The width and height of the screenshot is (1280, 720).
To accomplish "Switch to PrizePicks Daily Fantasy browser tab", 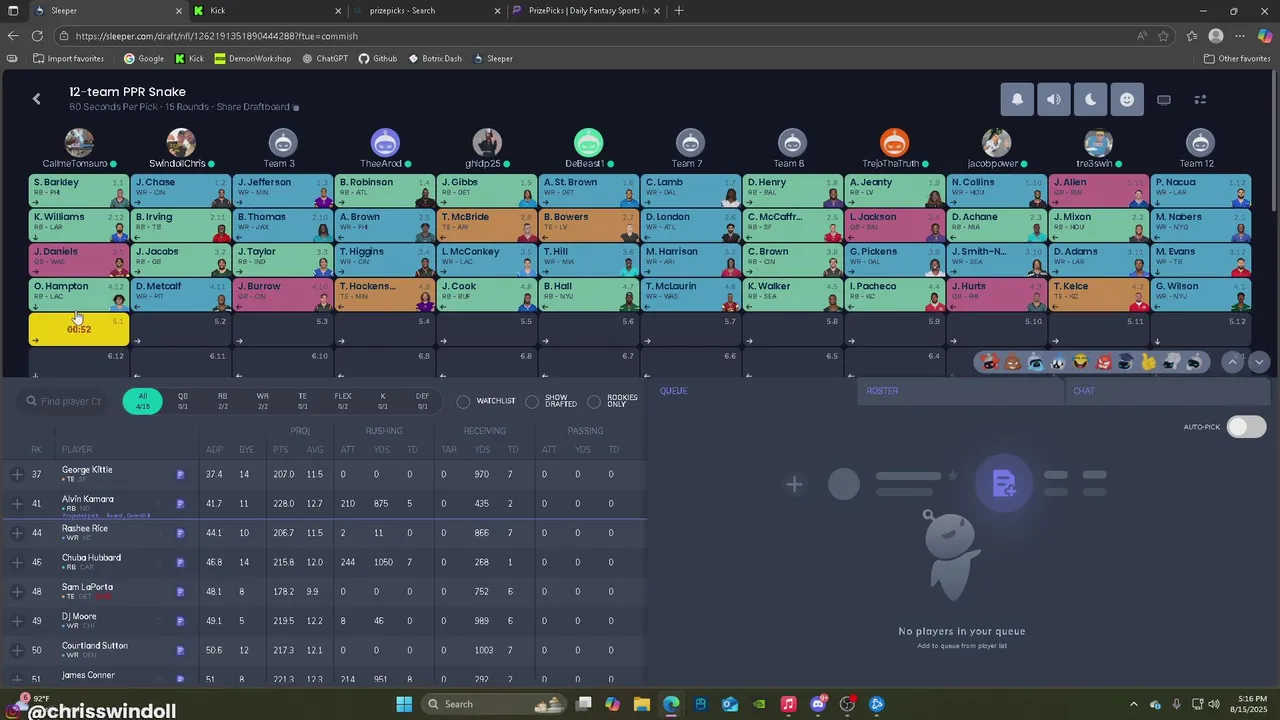I will (585, 10).
